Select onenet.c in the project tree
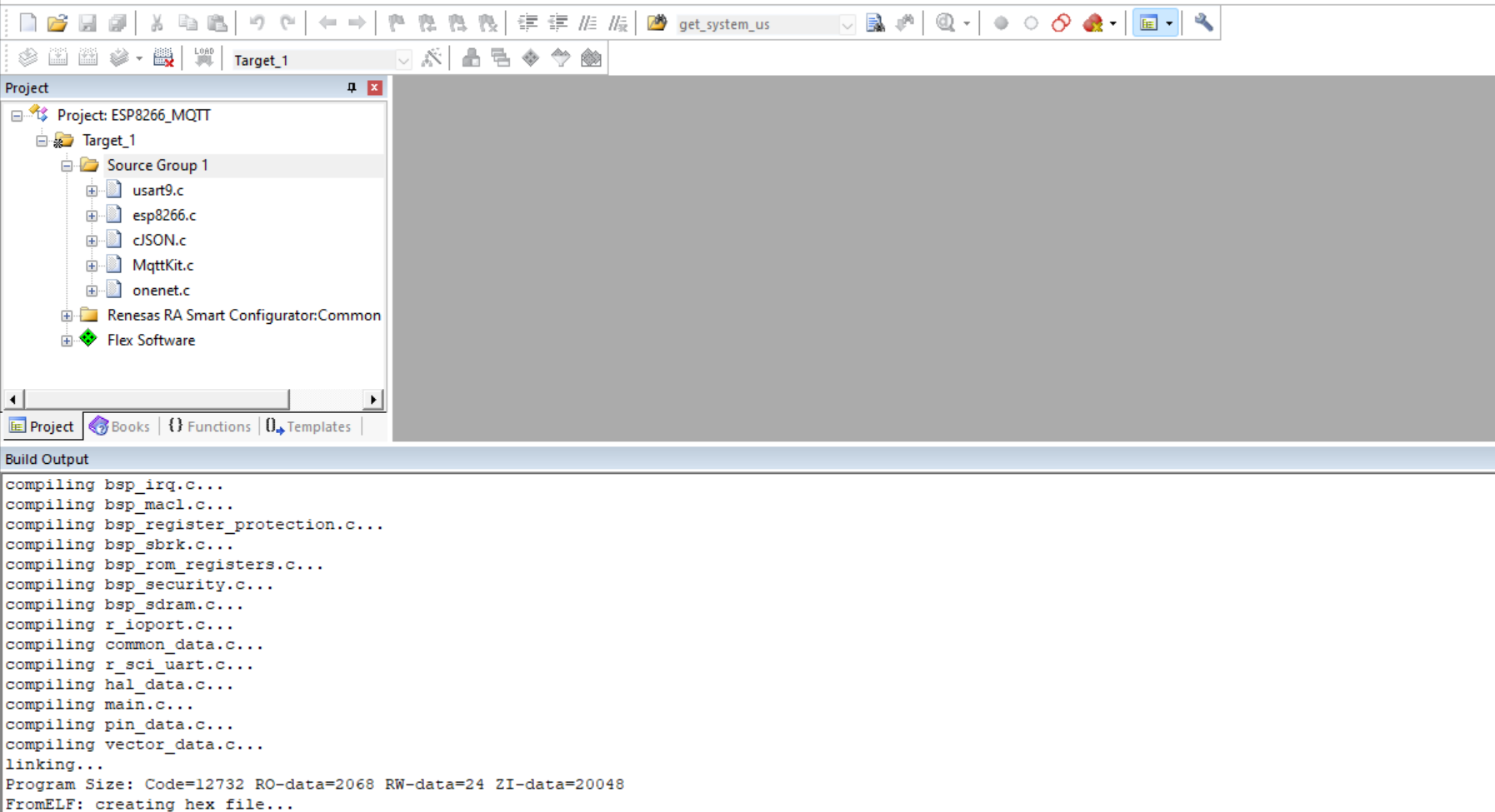Image resolution: width=1495 pixels, height=812 pixels. (x=161, y=290)
